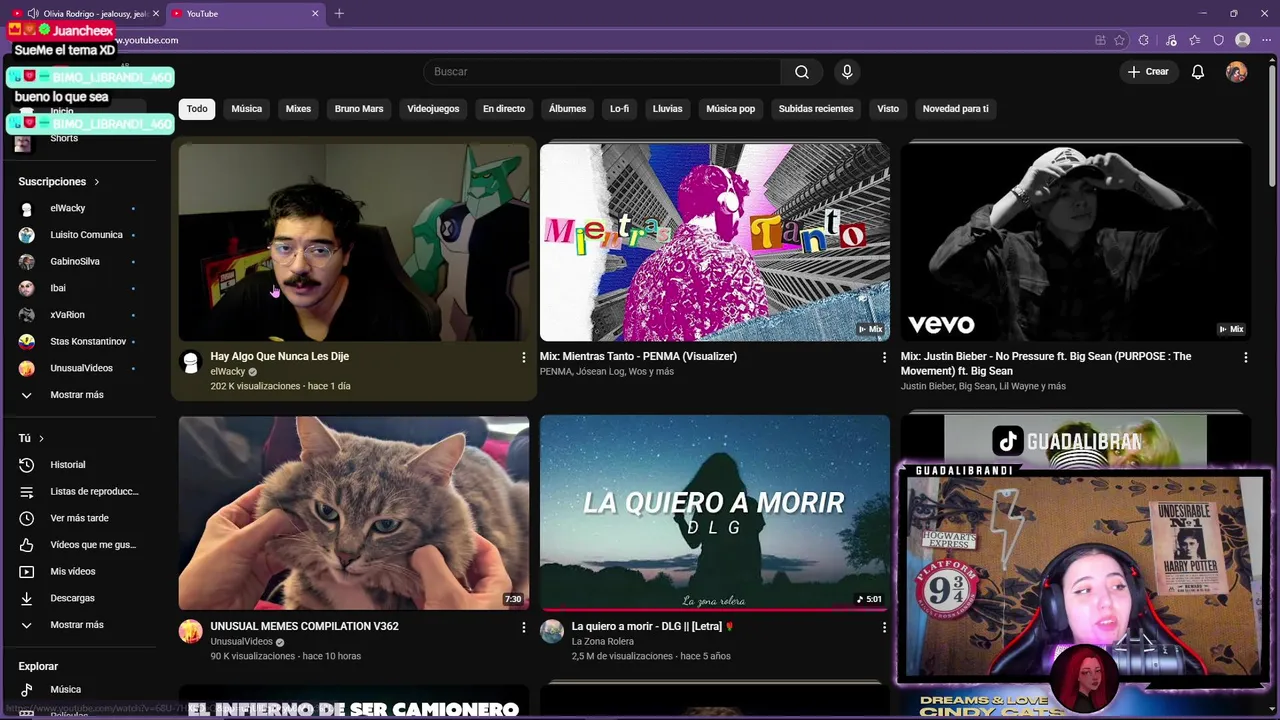Play the La Quiero A Morir thumbnail

715,513
